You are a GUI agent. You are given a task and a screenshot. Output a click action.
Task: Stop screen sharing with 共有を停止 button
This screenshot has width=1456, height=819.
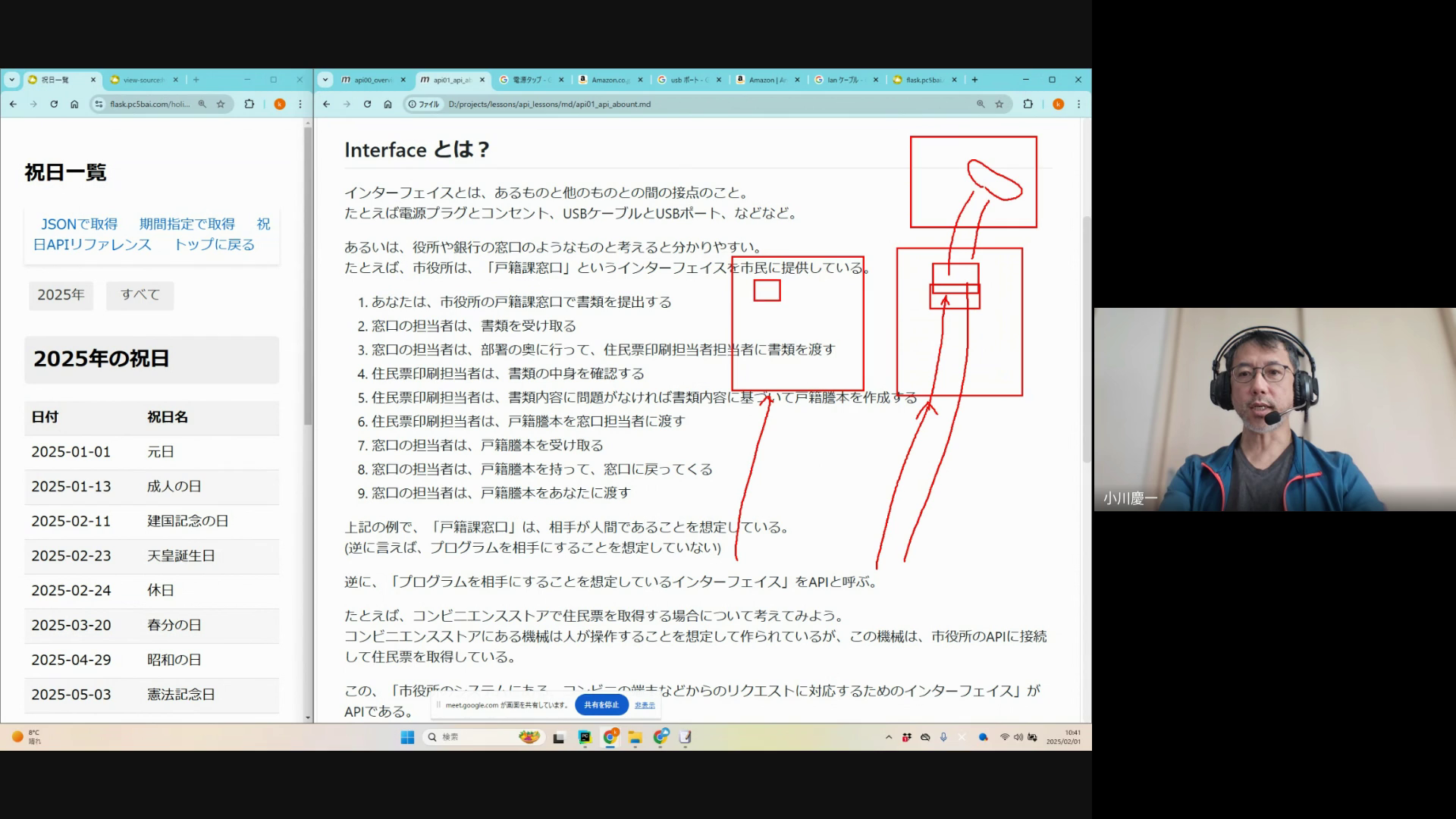[x=601, y=705]
